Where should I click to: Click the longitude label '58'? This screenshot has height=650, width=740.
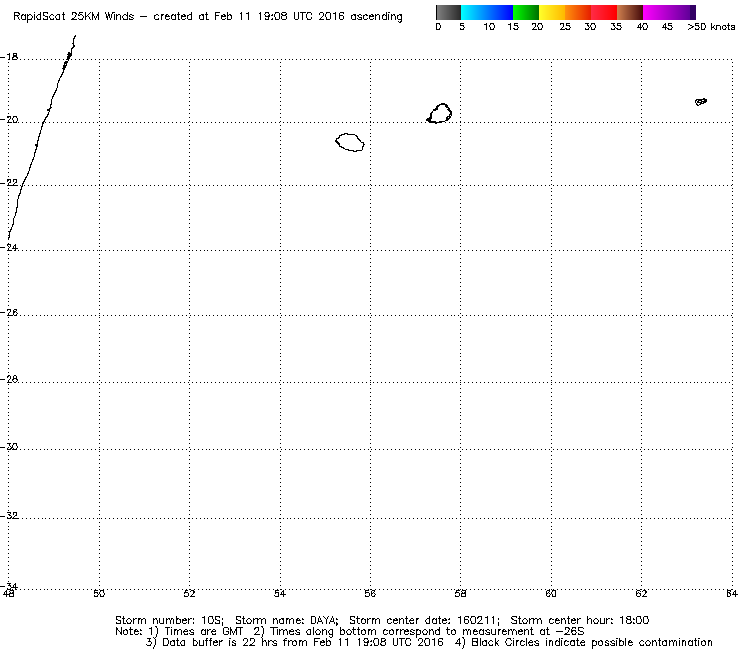coord(460,594)
